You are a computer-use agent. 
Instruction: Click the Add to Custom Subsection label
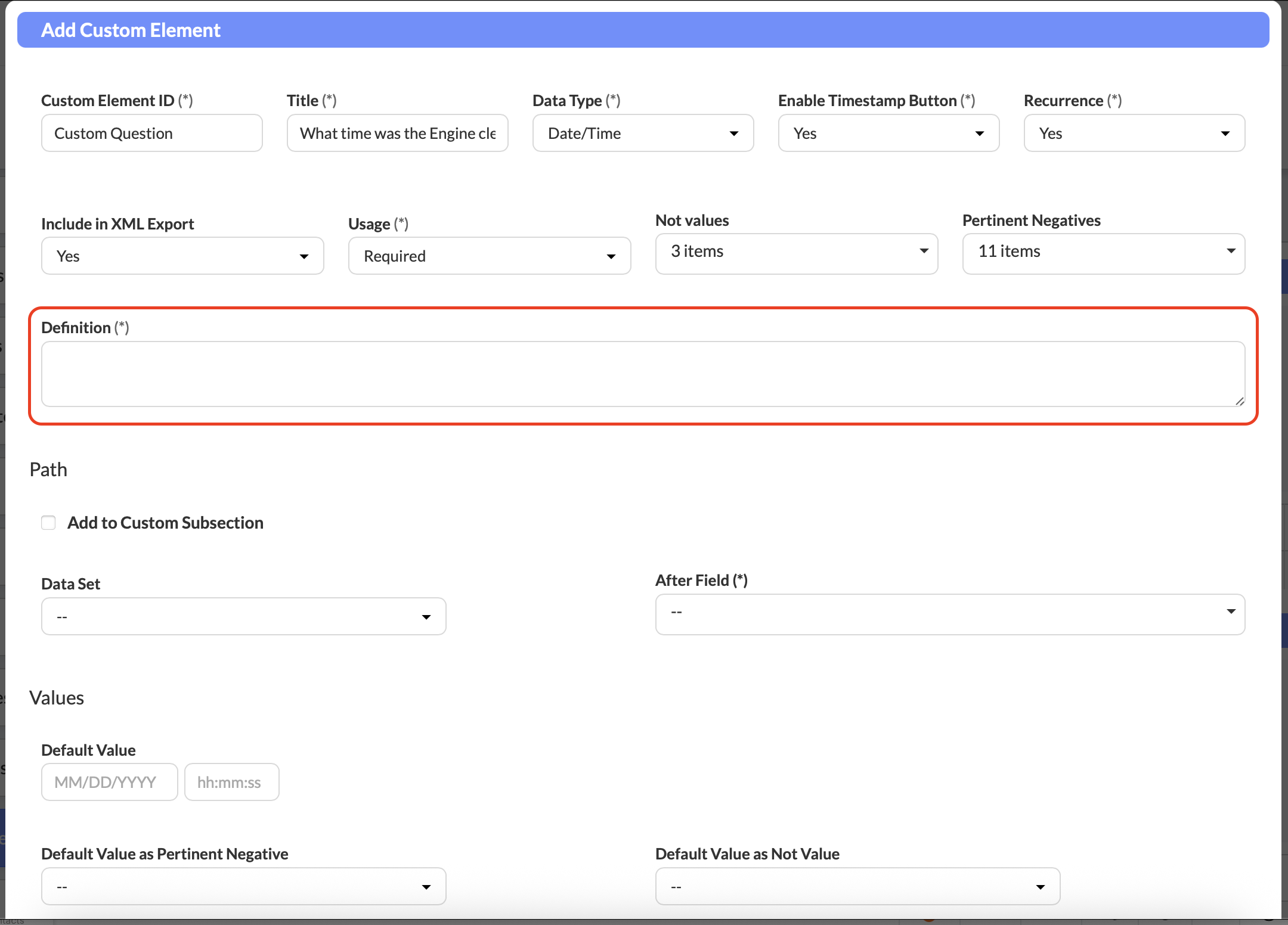click(165, 523)
